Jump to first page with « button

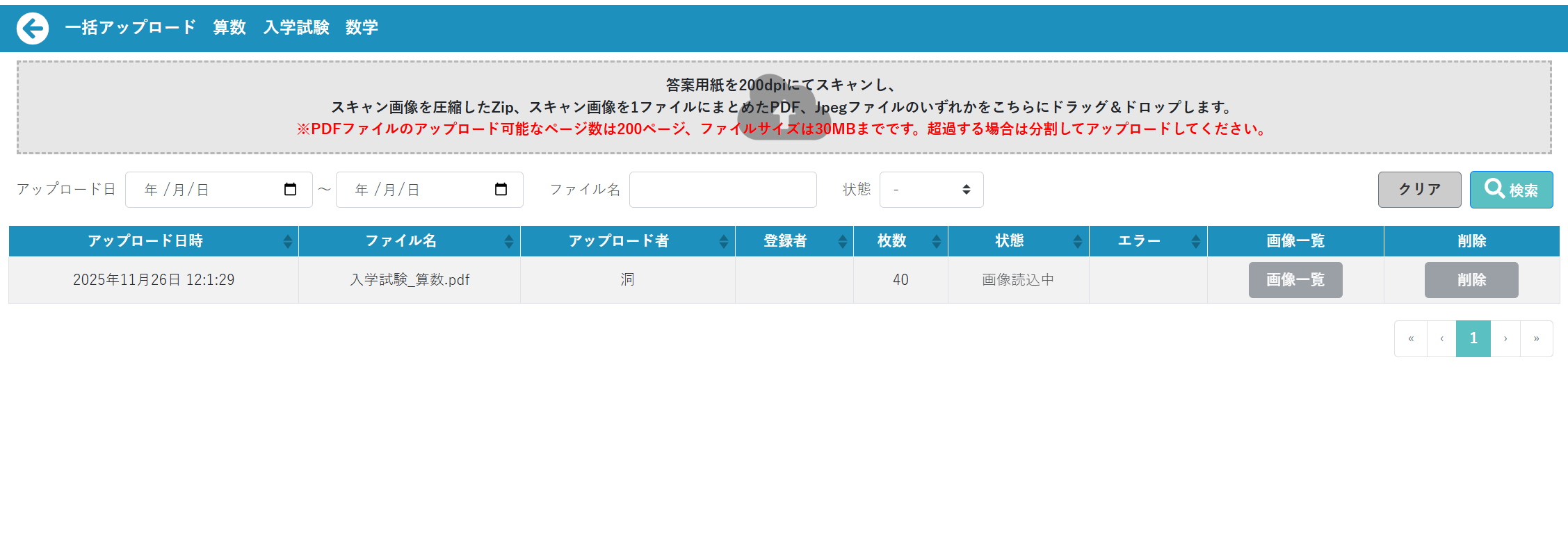coord(1411,338)
